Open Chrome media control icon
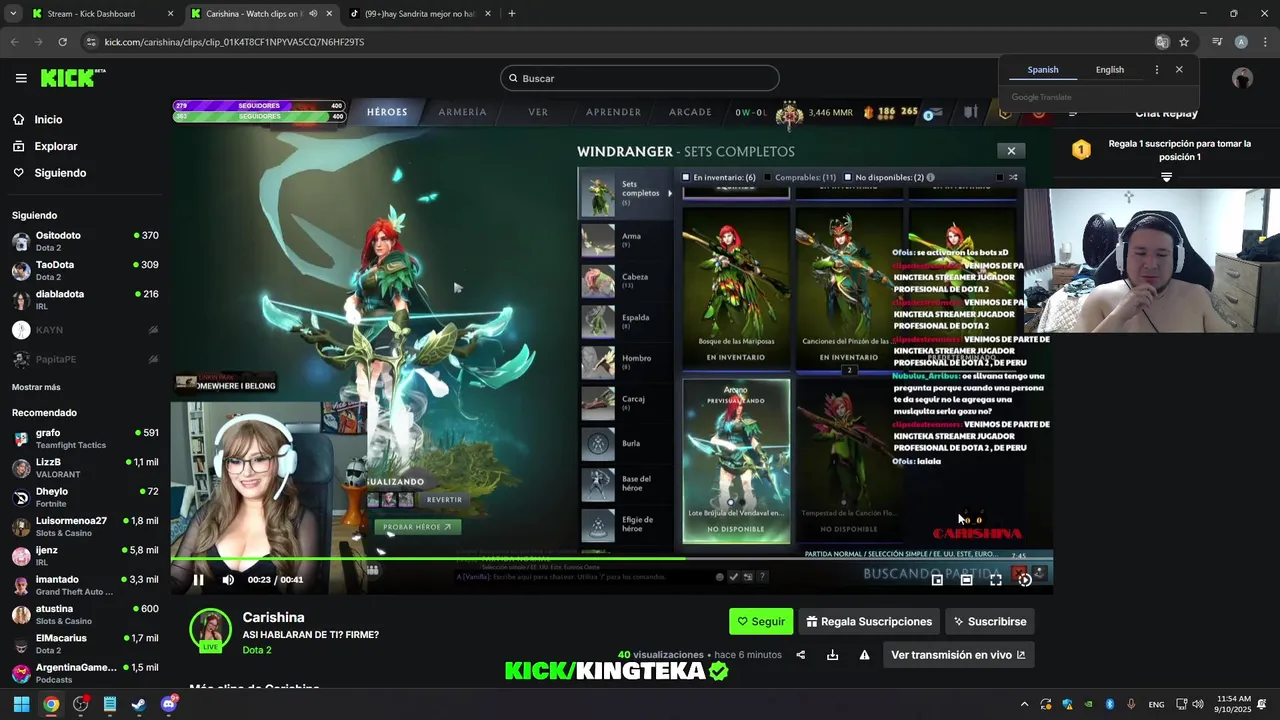 1217,42
